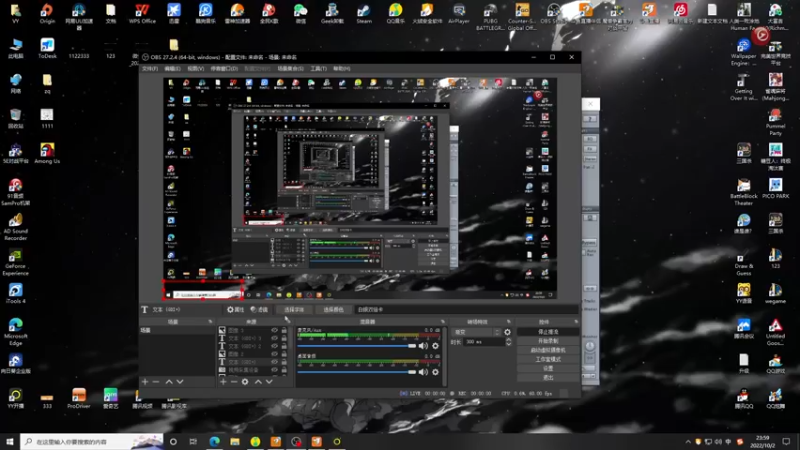Move the source up with the Sources panel arrow
The width and height of the screenshot is (800, 450).
(258, 382)
